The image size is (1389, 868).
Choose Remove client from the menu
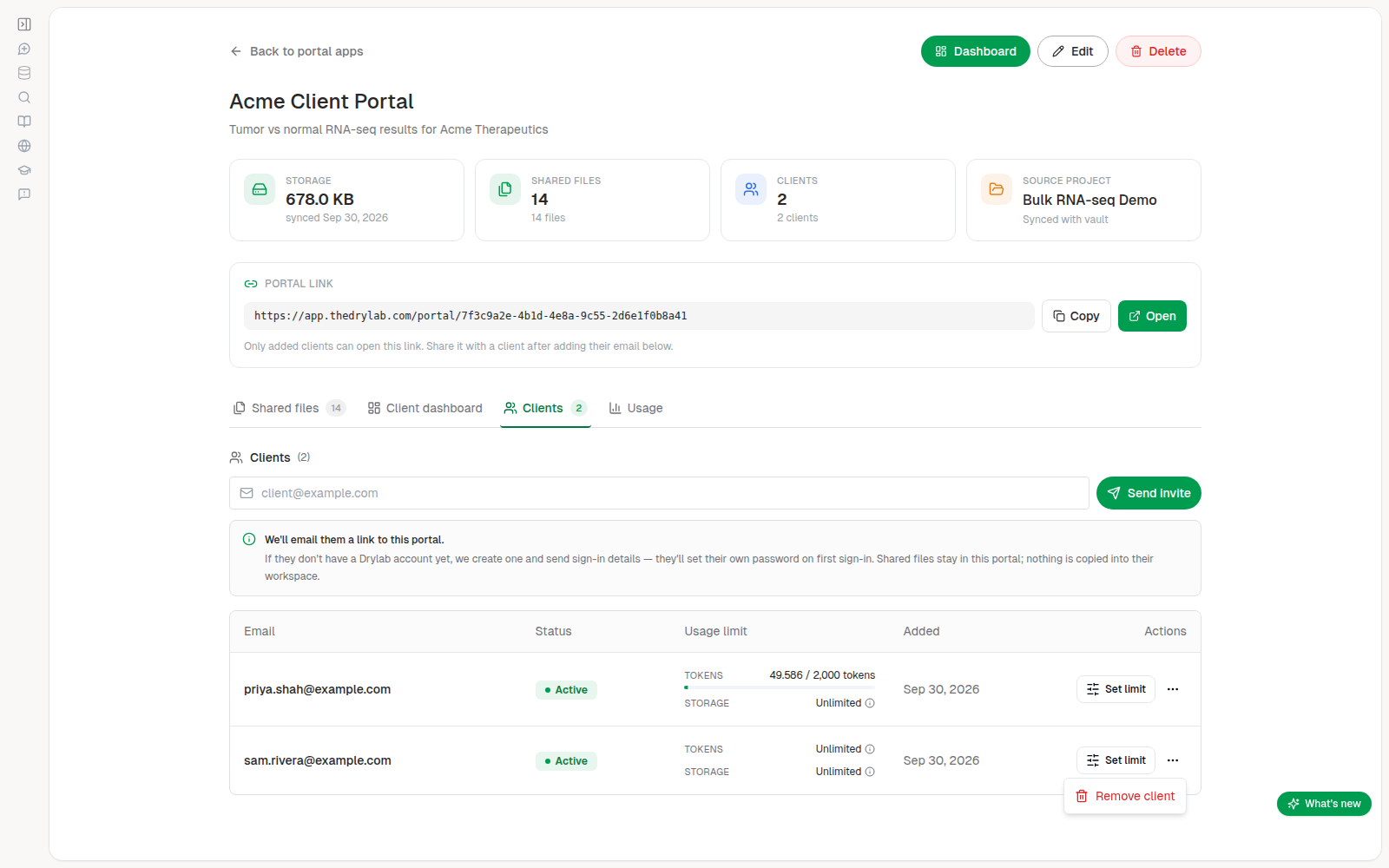(x=1125, y=796)
